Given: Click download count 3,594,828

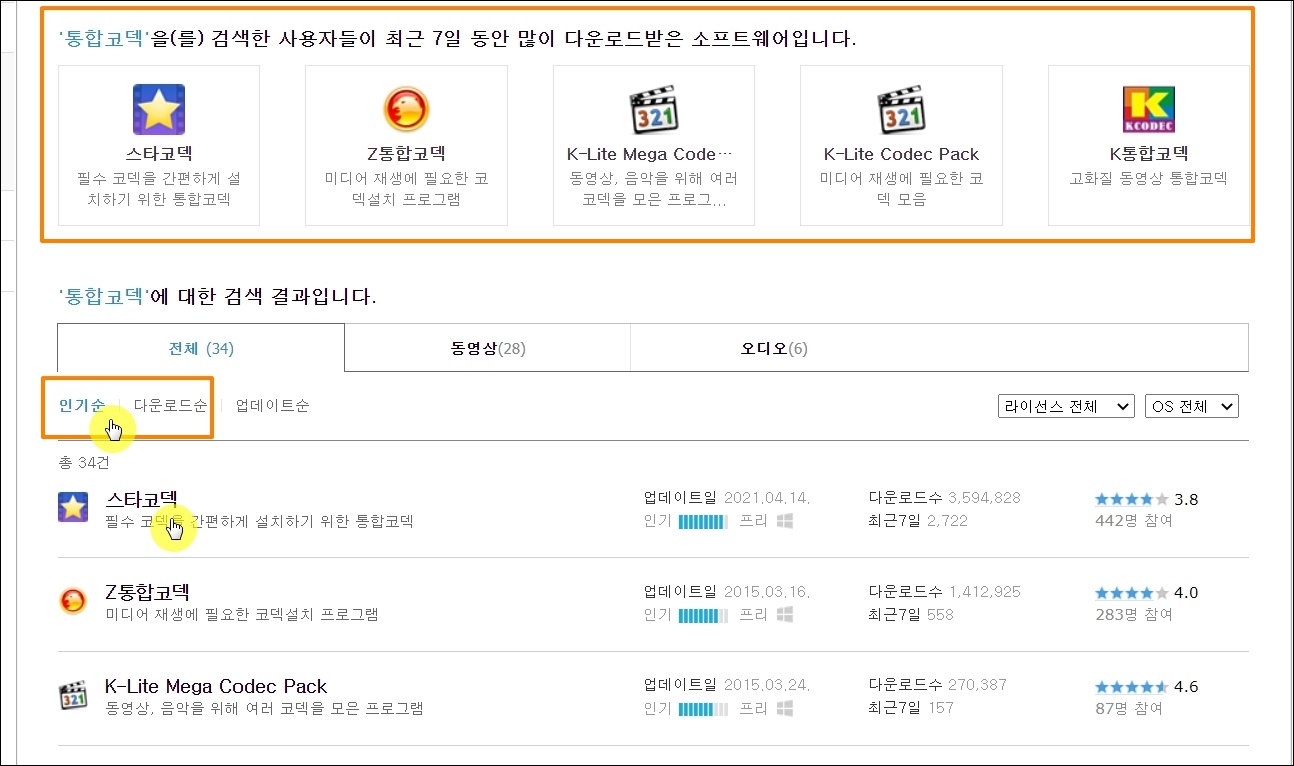Looking at the screenshot, I should [984, 498].
